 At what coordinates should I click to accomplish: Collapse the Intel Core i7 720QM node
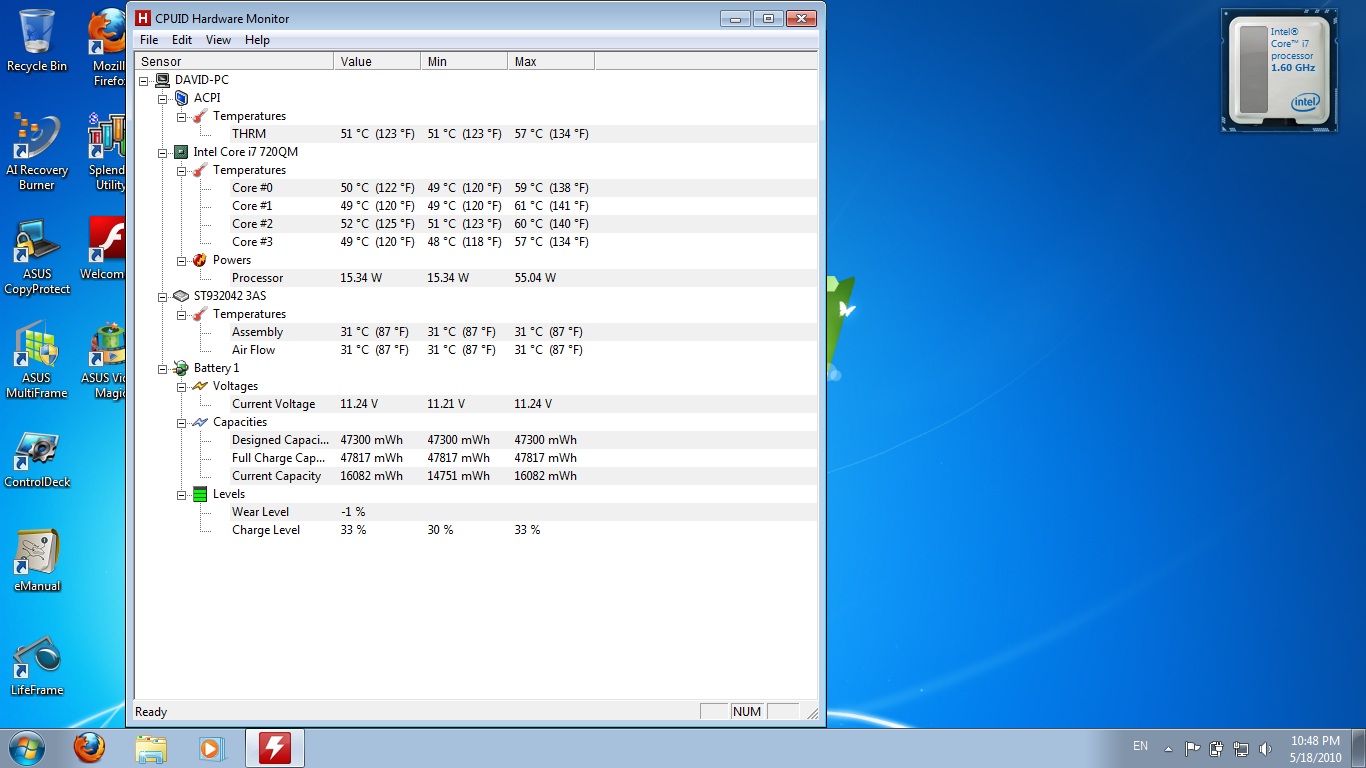(163, 152)
